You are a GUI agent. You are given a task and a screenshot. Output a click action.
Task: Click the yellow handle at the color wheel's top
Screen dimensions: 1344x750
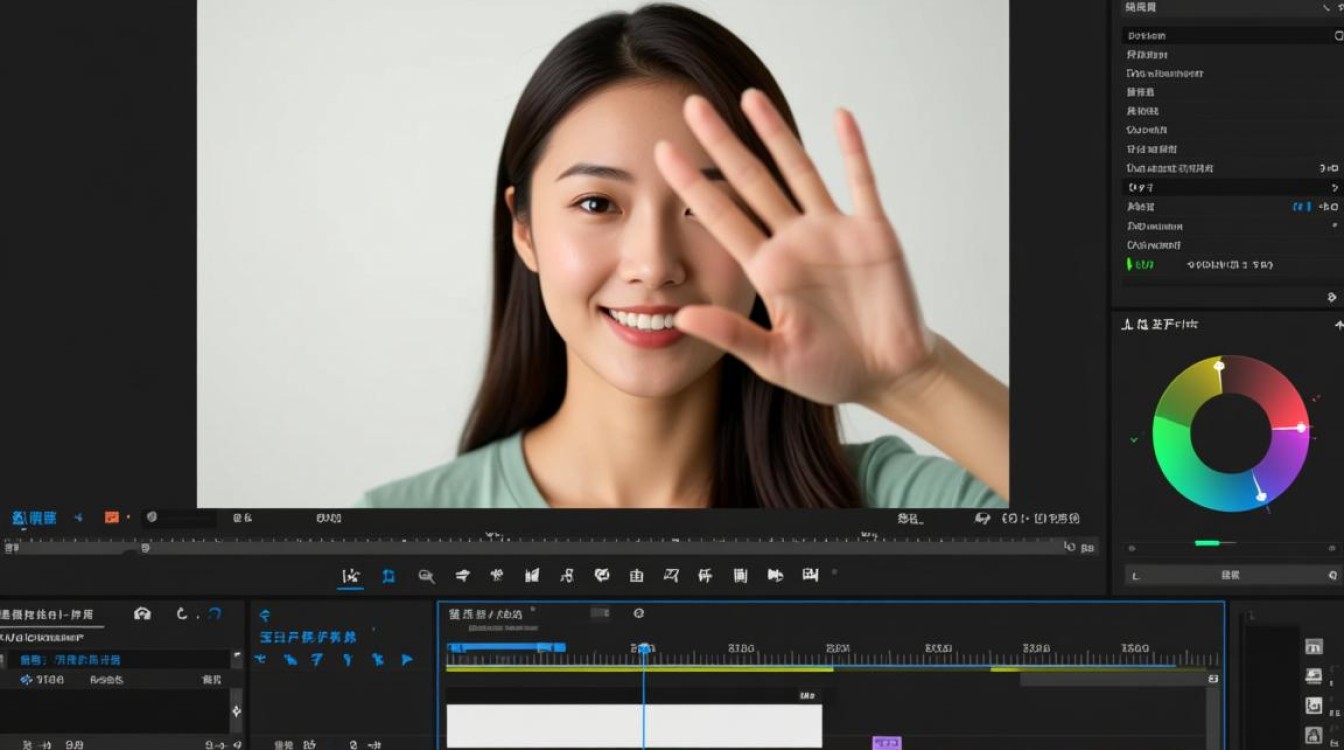click(1218, 366)
